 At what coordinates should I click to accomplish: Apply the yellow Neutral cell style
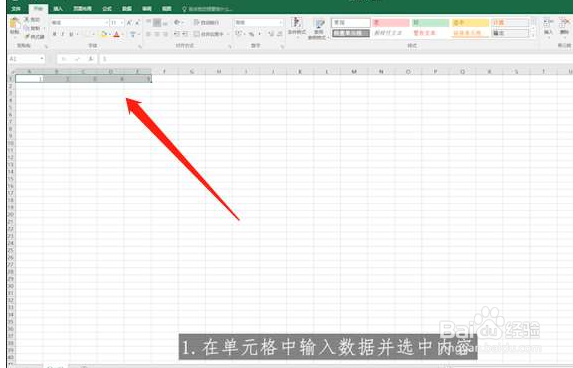click(x=470, y=23)
